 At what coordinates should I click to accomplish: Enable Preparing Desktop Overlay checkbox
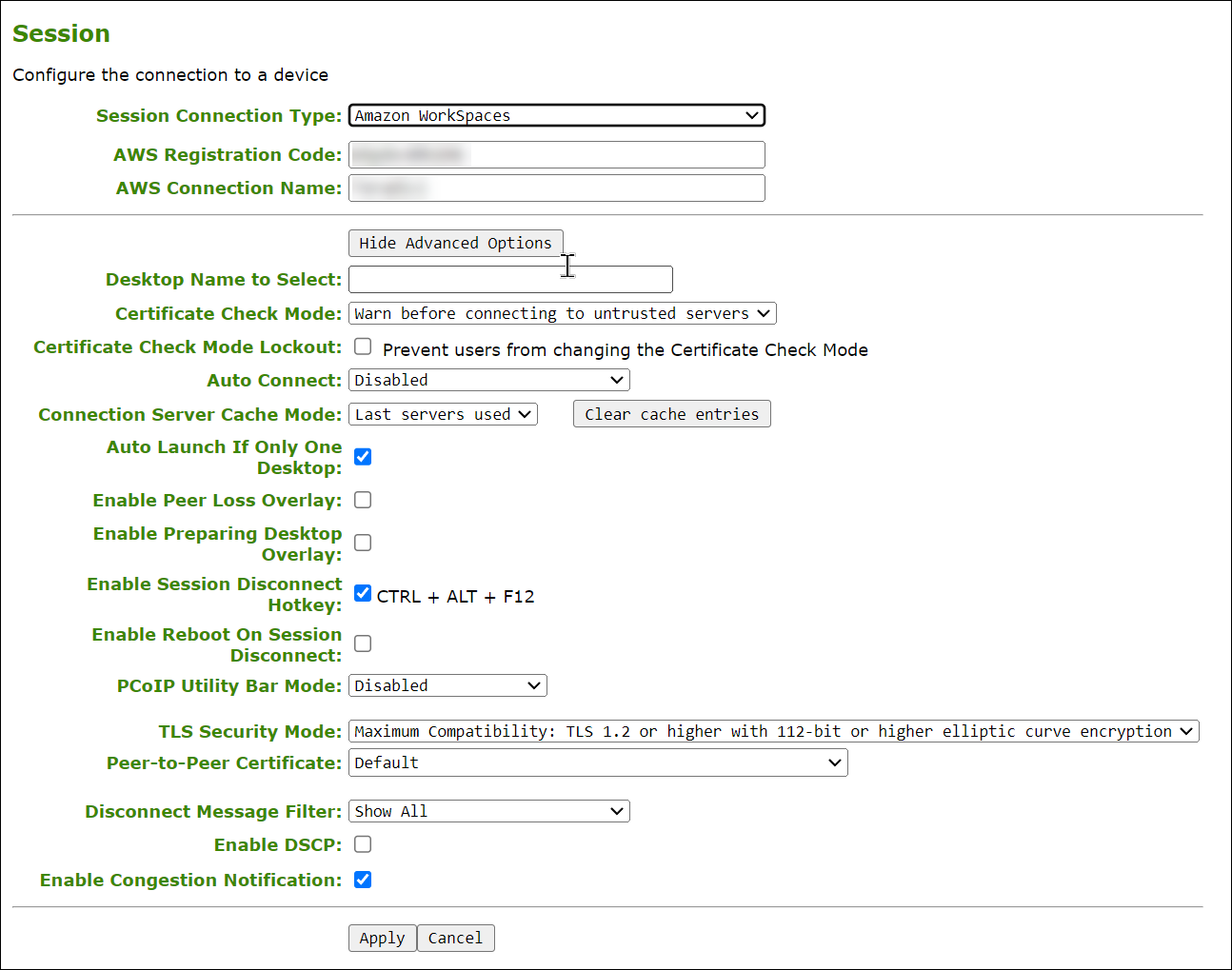pyautogui.click(x=363, y=543)
